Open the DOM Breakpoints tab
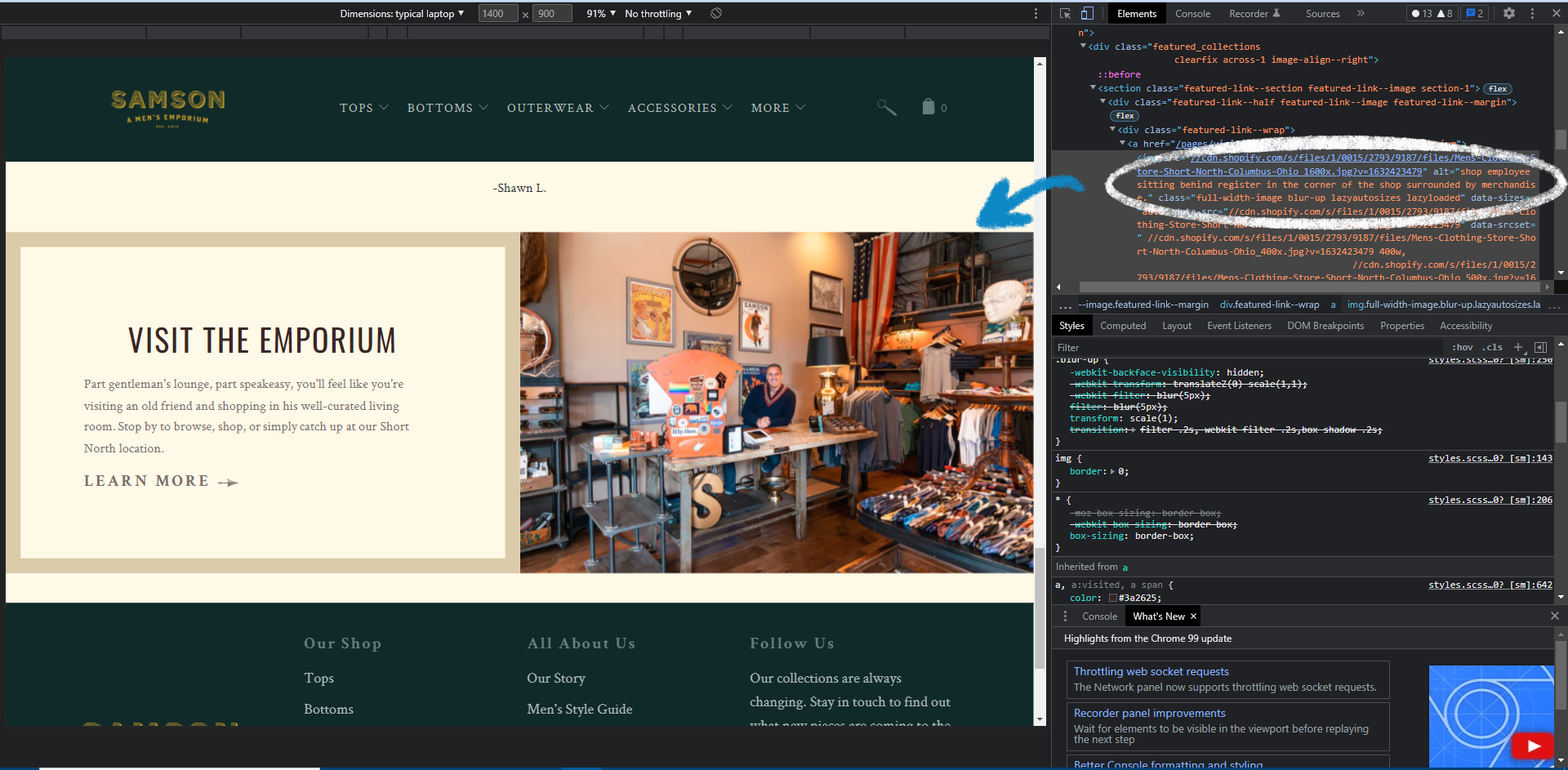Viewport: 1568px width, 770px height. click(x=1325, y=326)
